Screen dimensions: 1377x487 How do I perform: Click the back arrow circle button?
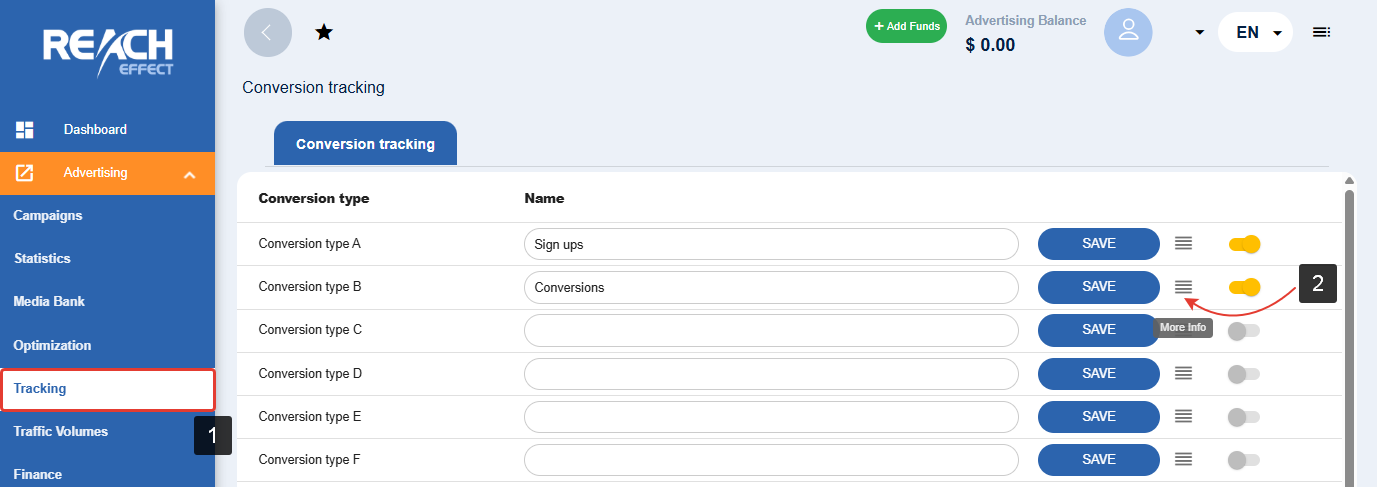pyautogui.click(x=268, y=32)
